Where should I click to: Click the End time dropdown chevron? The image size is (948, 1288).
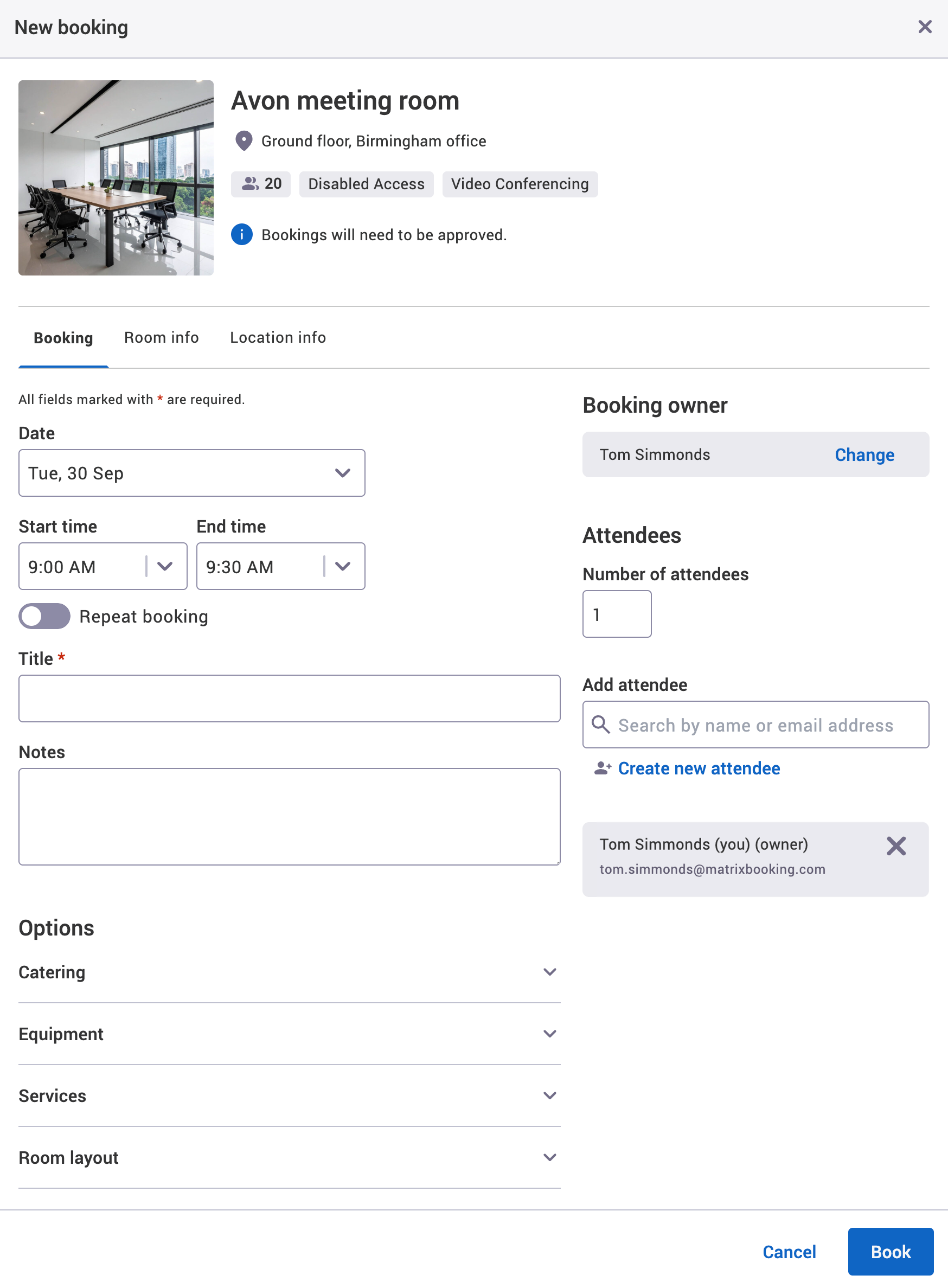[343, 566]
